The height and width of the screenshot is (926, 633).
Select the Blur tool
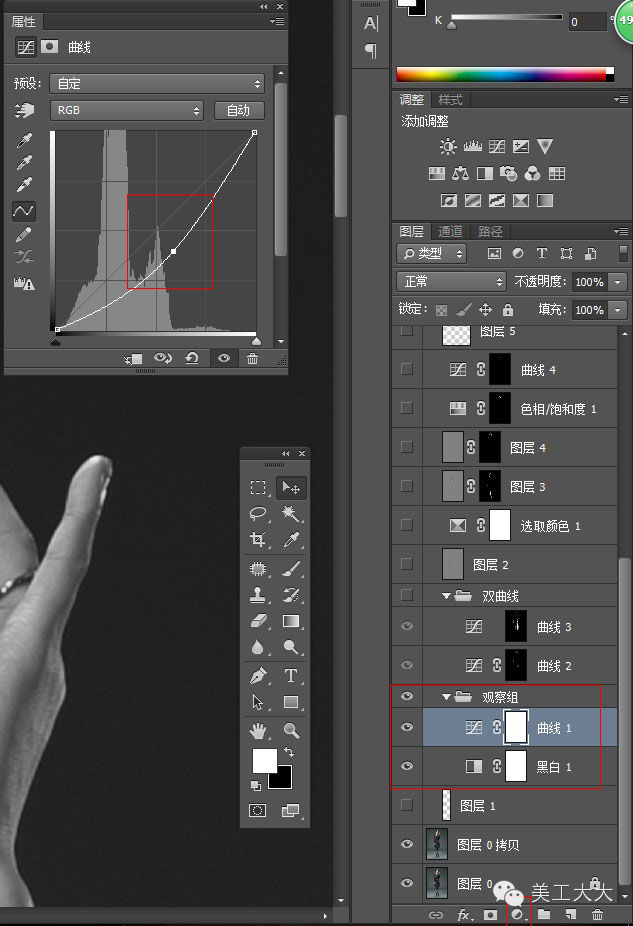257,647
